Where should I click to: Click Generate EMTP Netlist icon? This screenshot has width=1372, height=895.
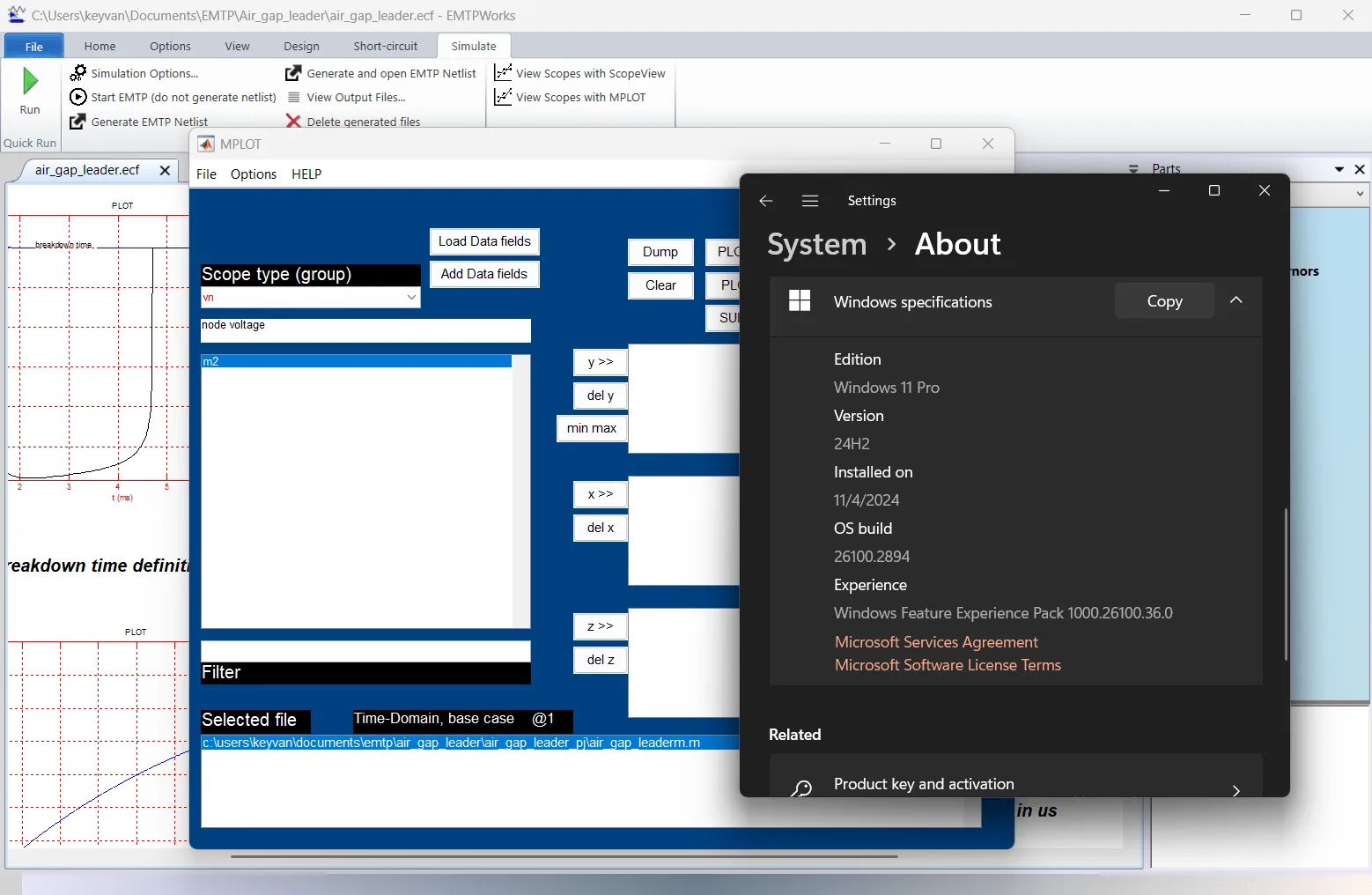pyautogui.click(x=78, y=122)
